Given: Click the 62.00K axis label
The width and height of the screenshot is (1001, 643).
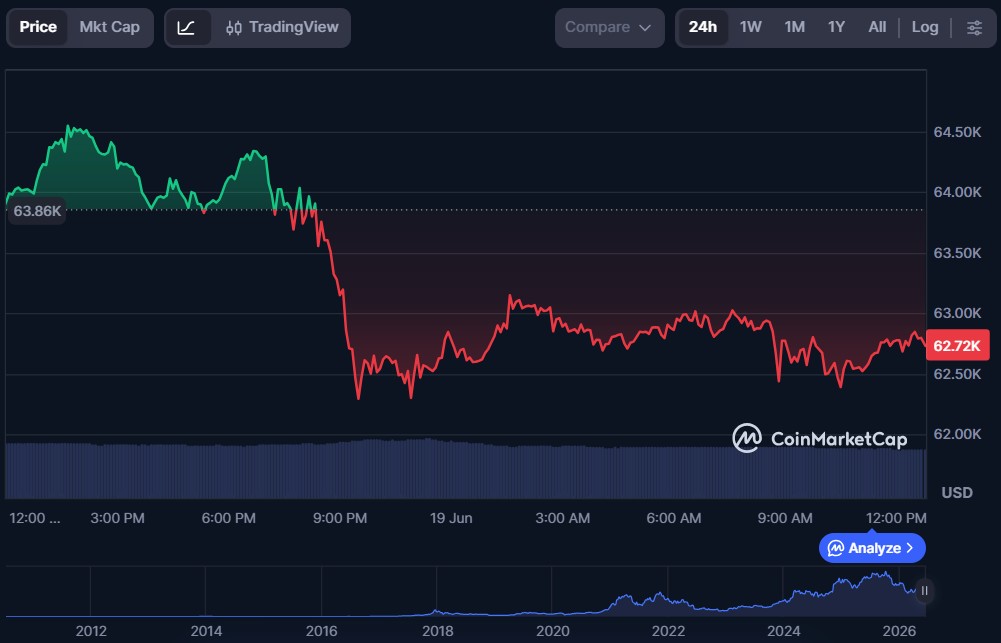Looking at the screenshot, I should 958,434.
